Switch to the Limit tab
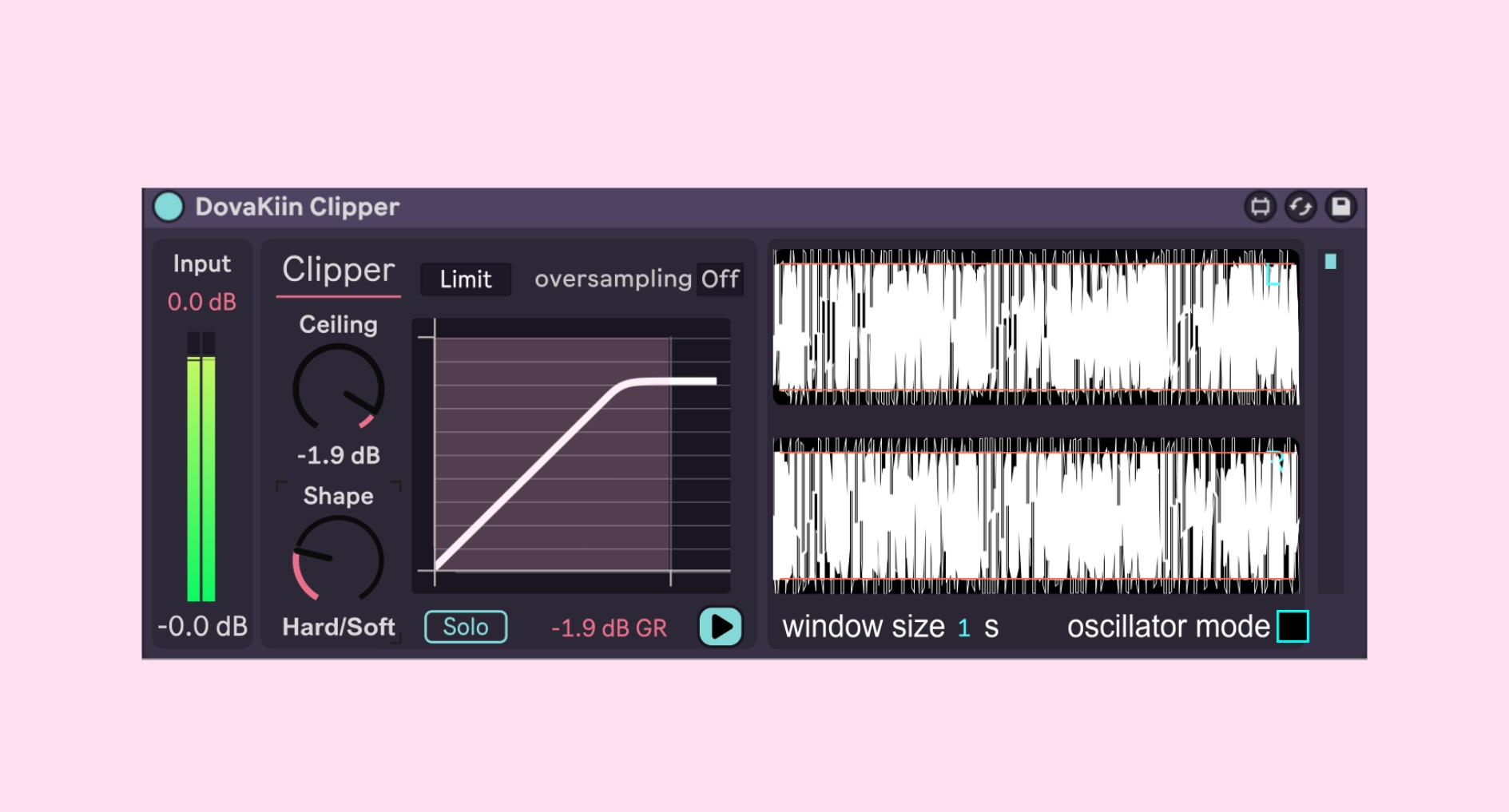Viewport: 1509px width, 812px height. pyautogui.click(x=466, y=279)
